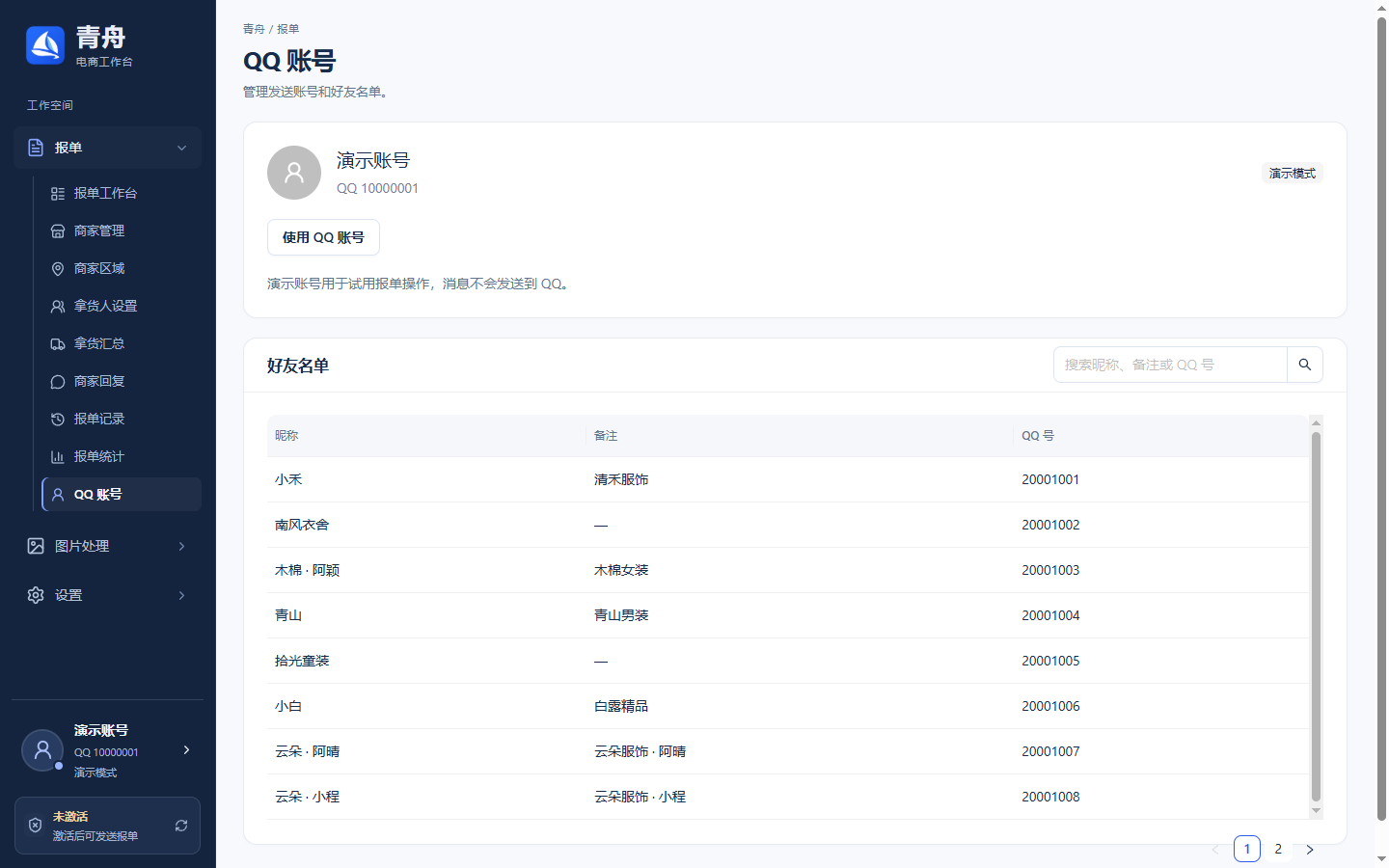1389x868 pixels.
Task: Click the 商家区域 location pin icon
Action: [58, 269]
